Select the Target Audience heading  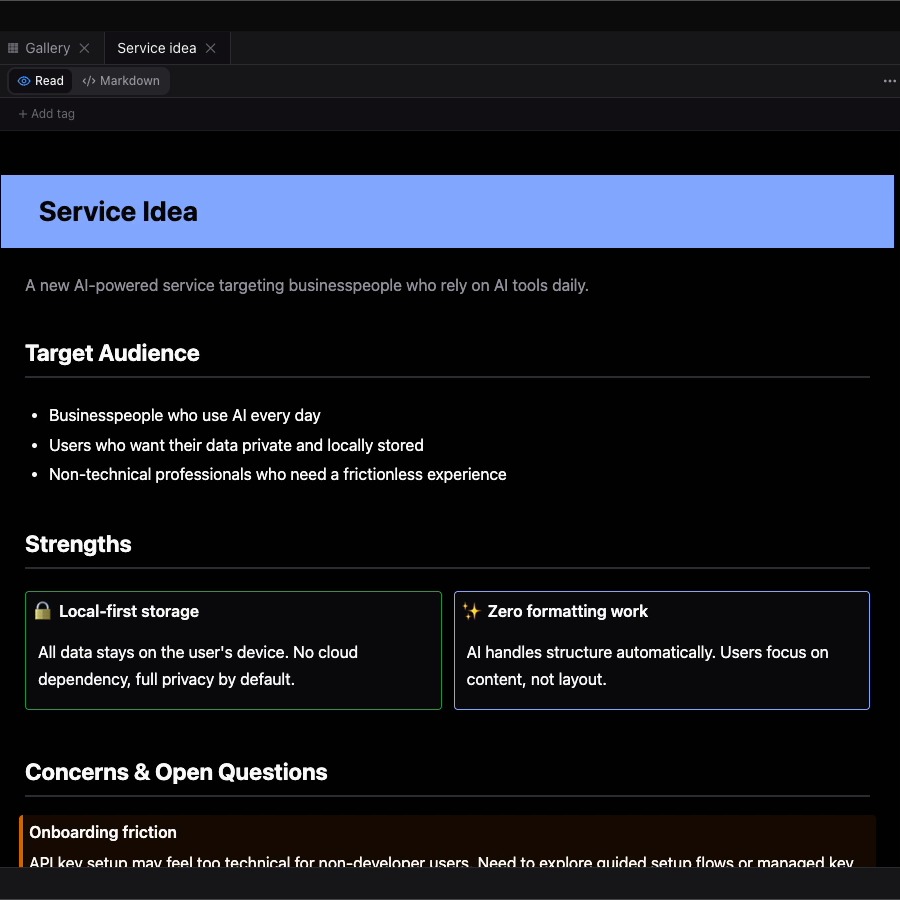112,353
